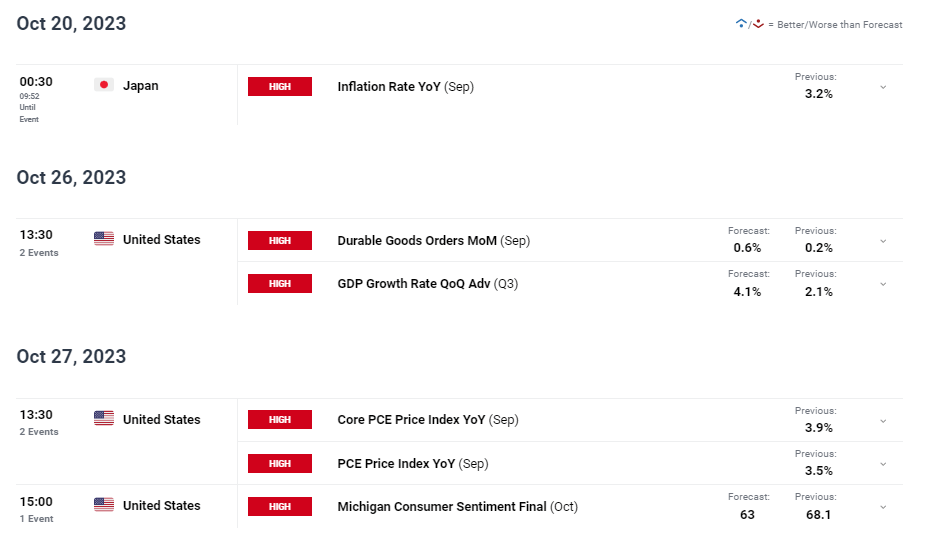Click the US flag beside Core PCE row

click(x=104, y=419)
